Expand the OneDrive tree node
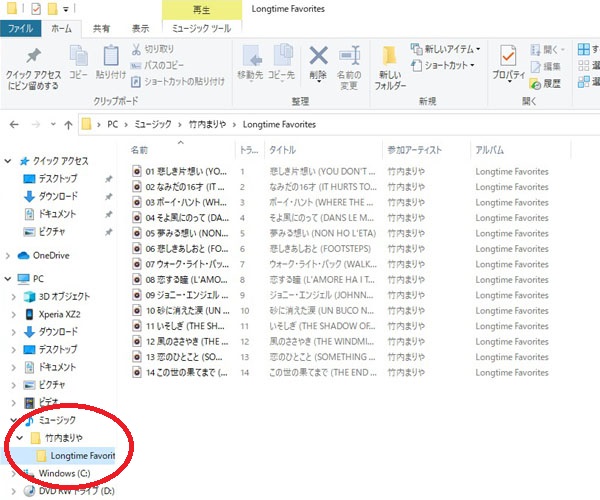 pos(9,255)
